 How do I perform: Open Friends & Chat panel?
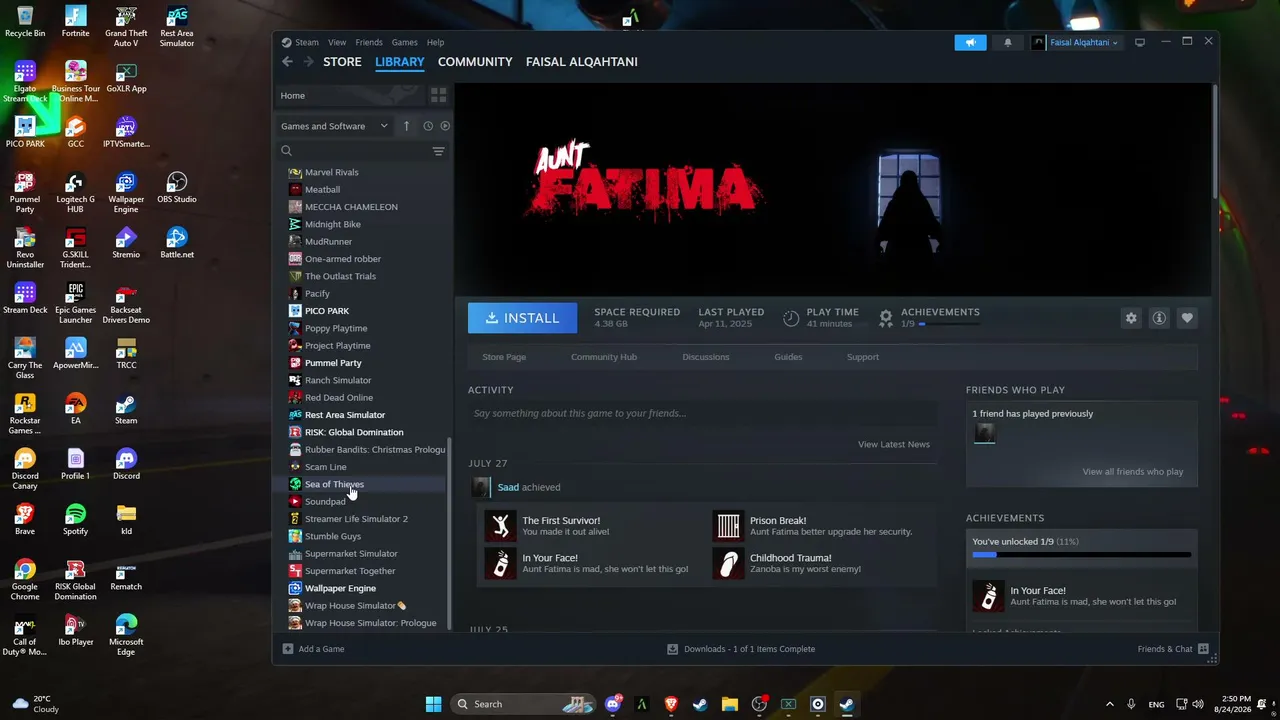(1173, 649)
